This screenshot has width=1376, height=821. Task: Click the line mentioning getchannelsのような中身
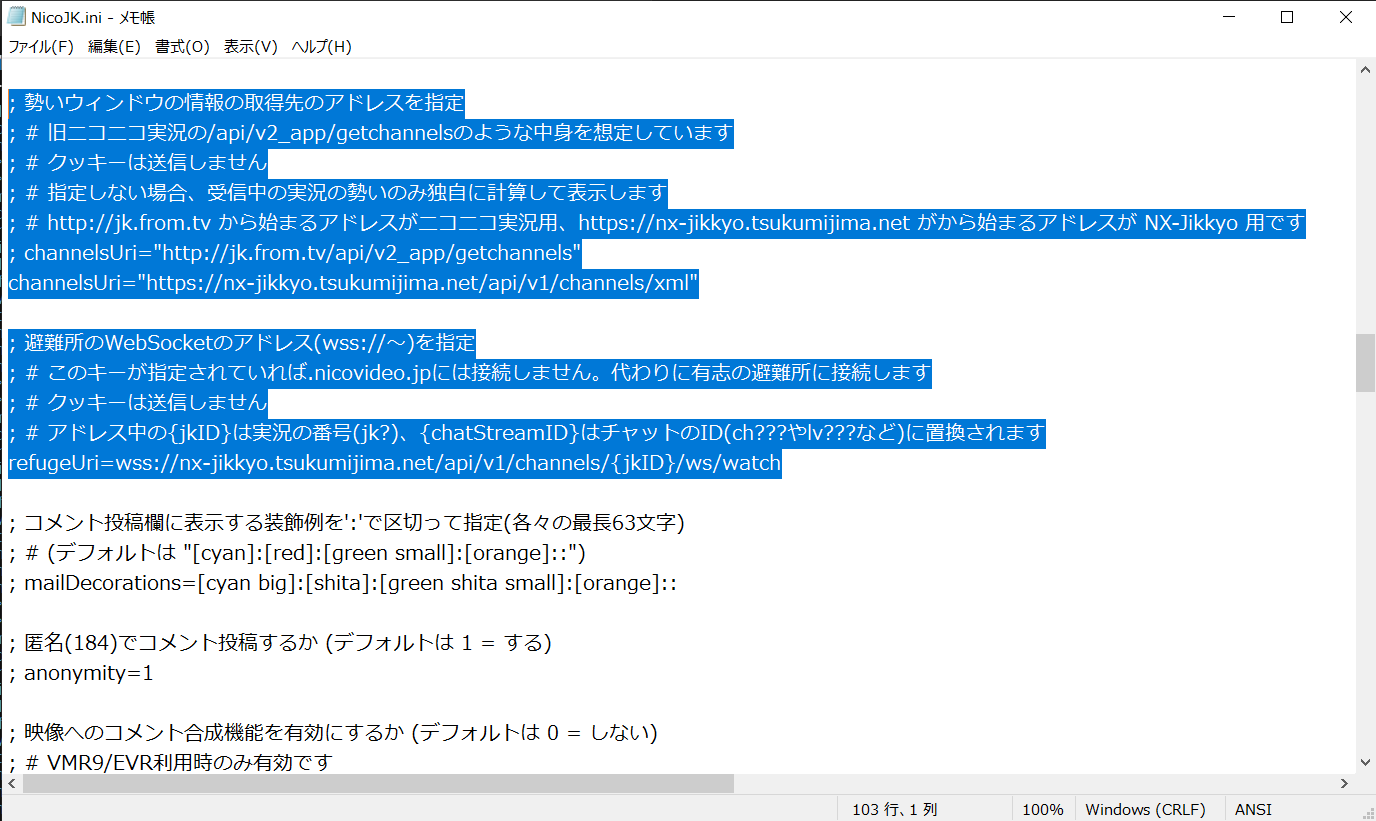tap(371, 132)
